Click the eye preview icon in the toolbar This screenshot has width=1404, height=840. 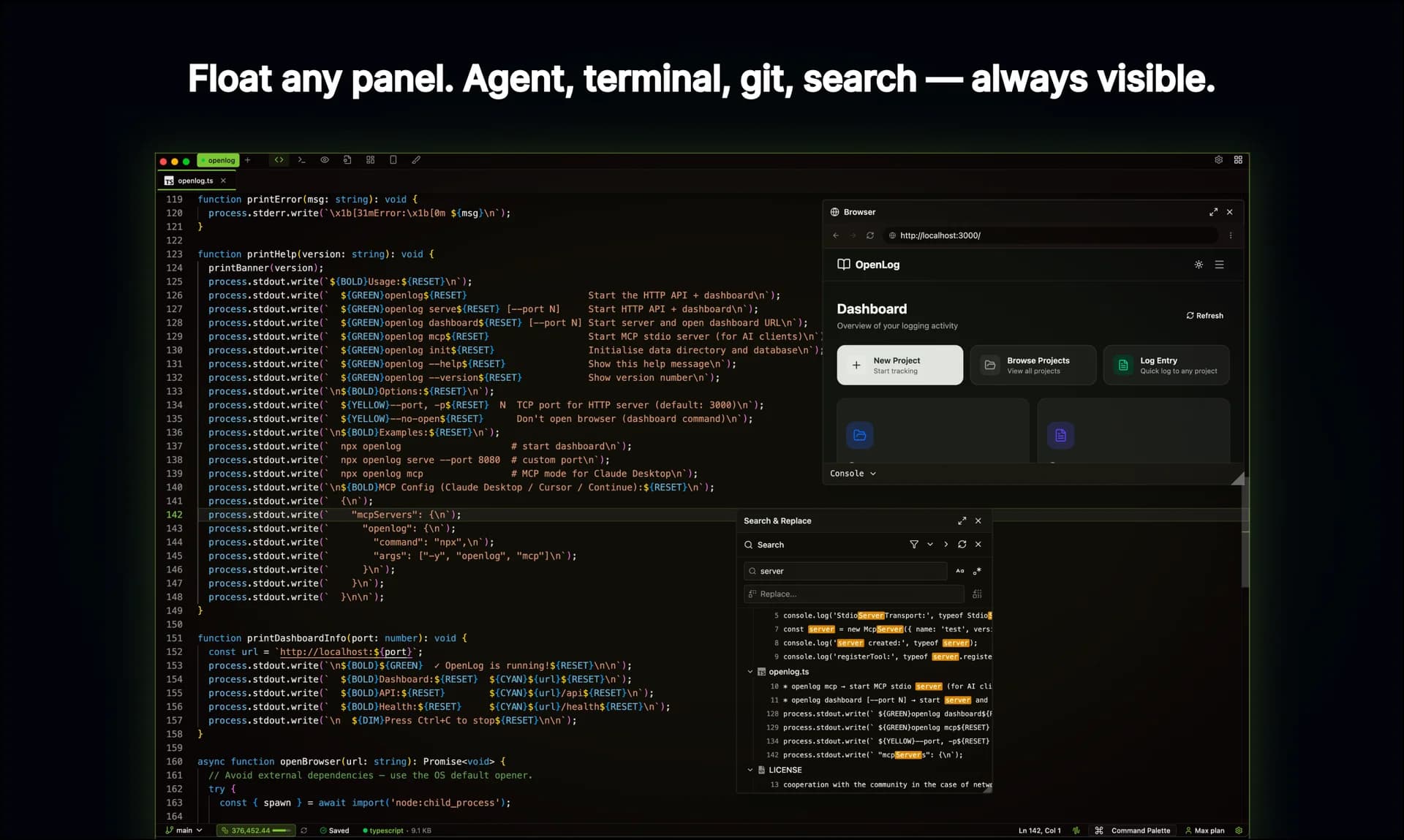(x=325, y=159)
